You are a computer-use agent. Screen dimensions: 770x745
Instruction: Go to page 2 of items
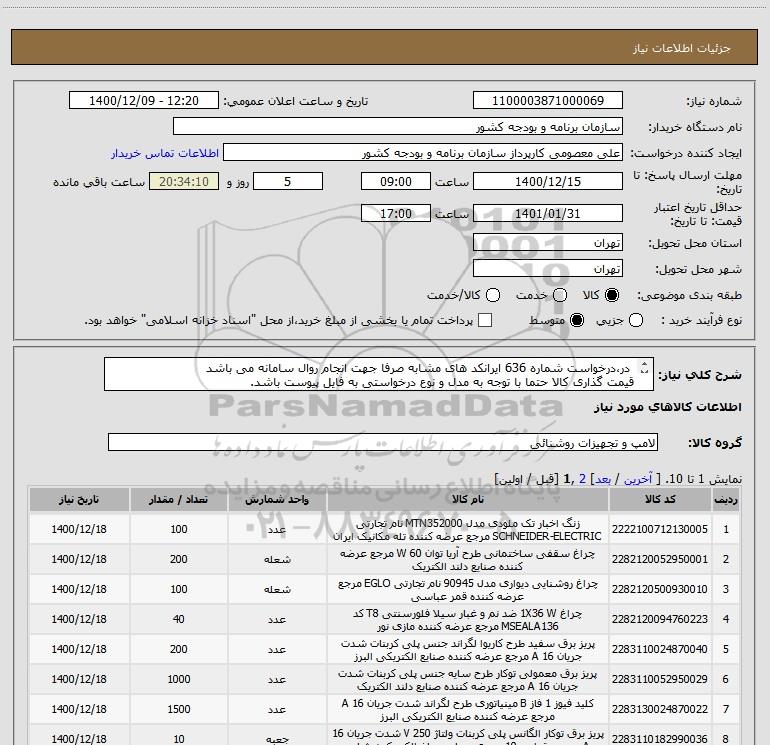point(582,479)
